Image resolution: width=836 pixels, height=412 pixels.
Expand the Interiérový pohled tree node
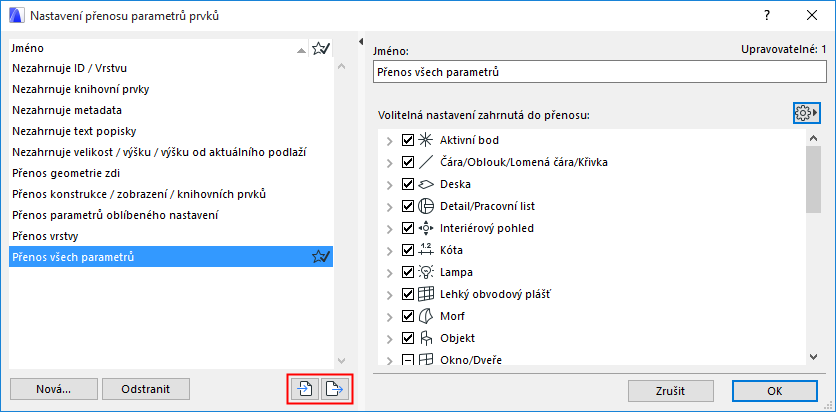(x=389, y=228)
